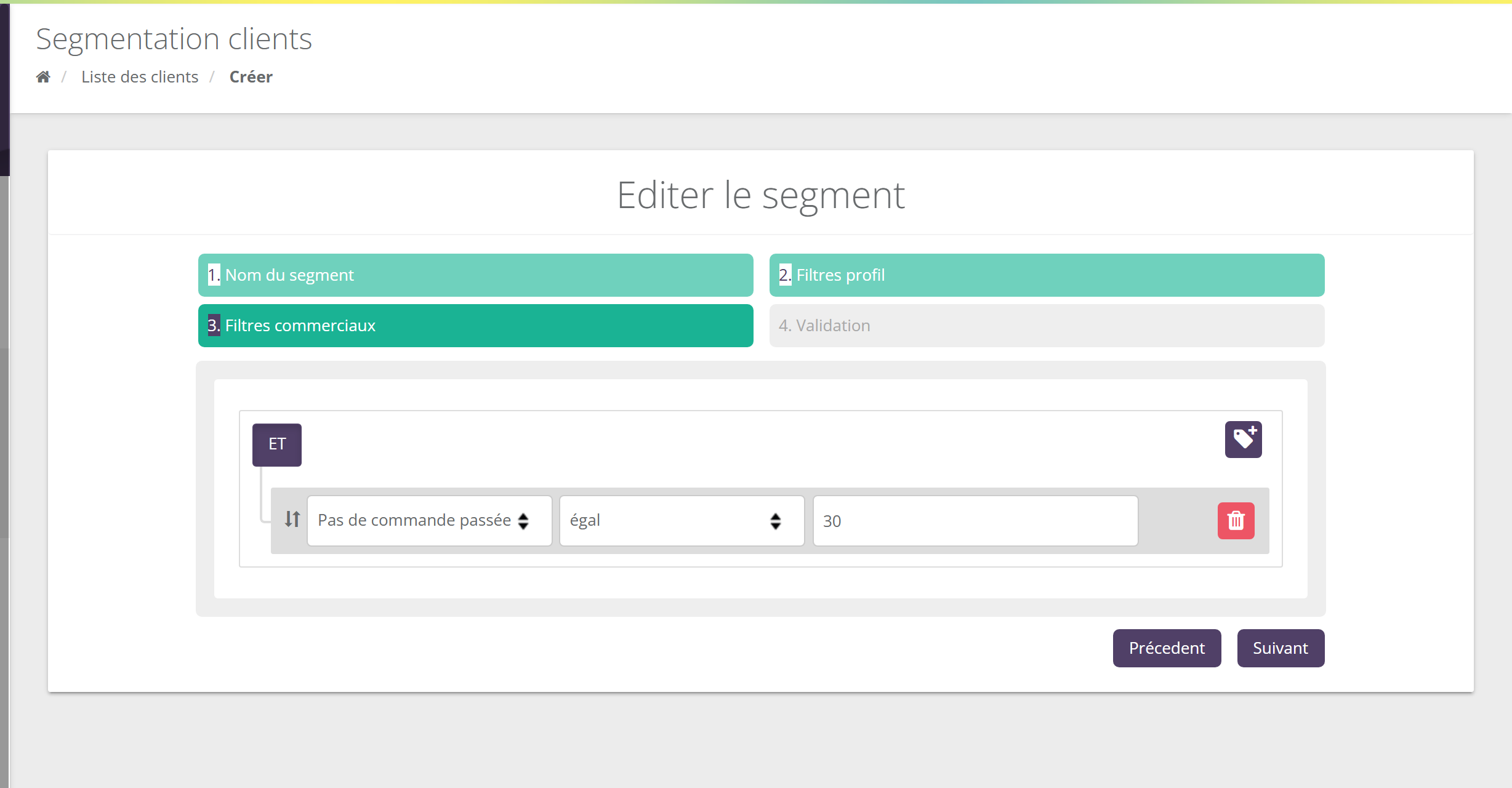
Task: Click the sort handle arrows on the rule row
Action: point(292,520)
